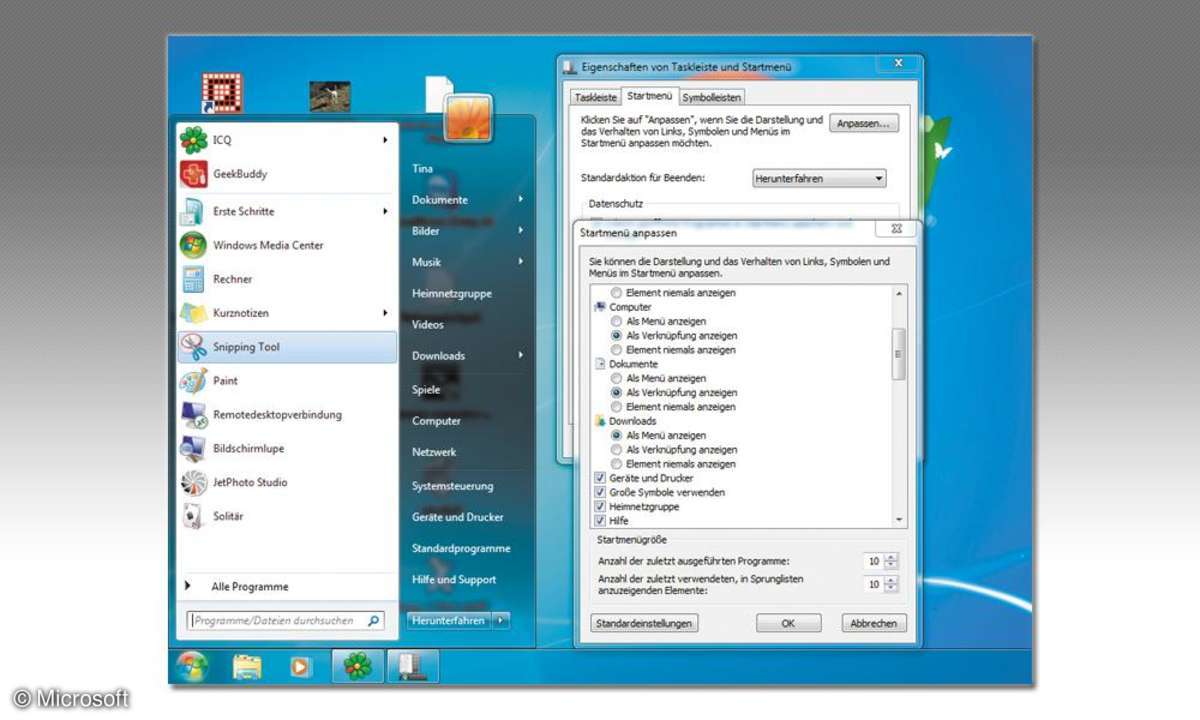This screenshot has height=720, width=1200.
Task: Launch Rechner calculator app
Action: pyautogui.click(x=232, y=279)
